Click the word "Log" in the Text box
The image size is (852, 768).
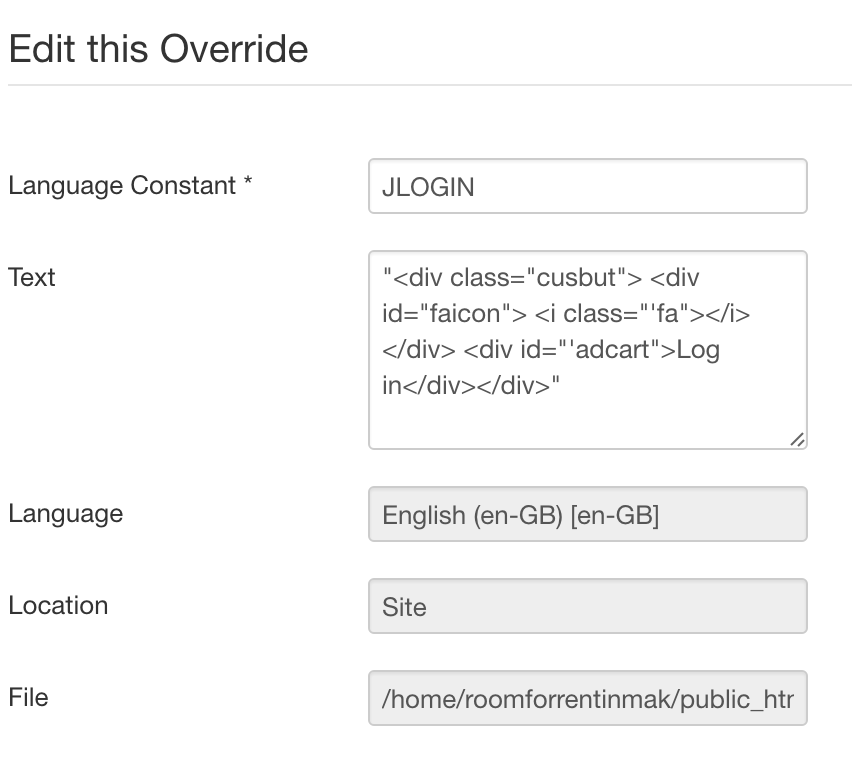tap(698, 351)
